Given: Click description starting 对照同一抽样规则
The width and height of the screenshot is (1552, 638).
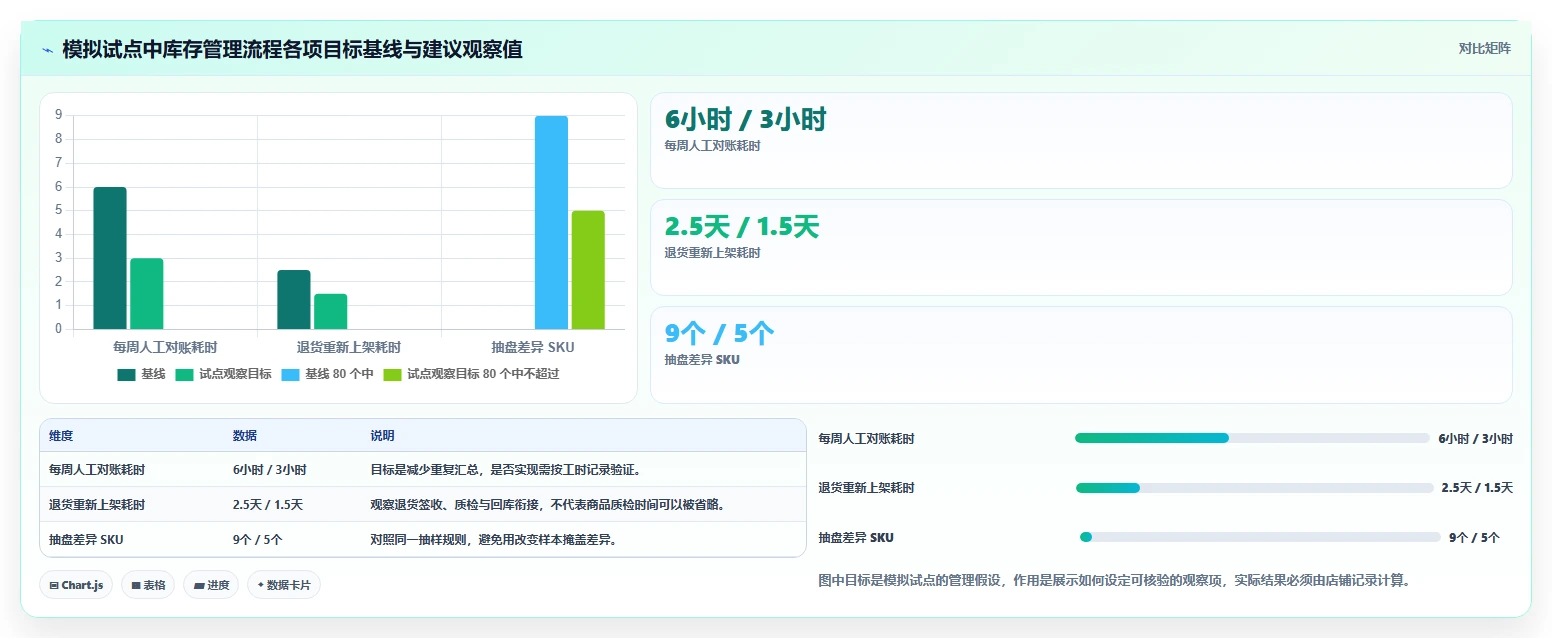Looking at the screenshot, I should click(x=494, y=540).
